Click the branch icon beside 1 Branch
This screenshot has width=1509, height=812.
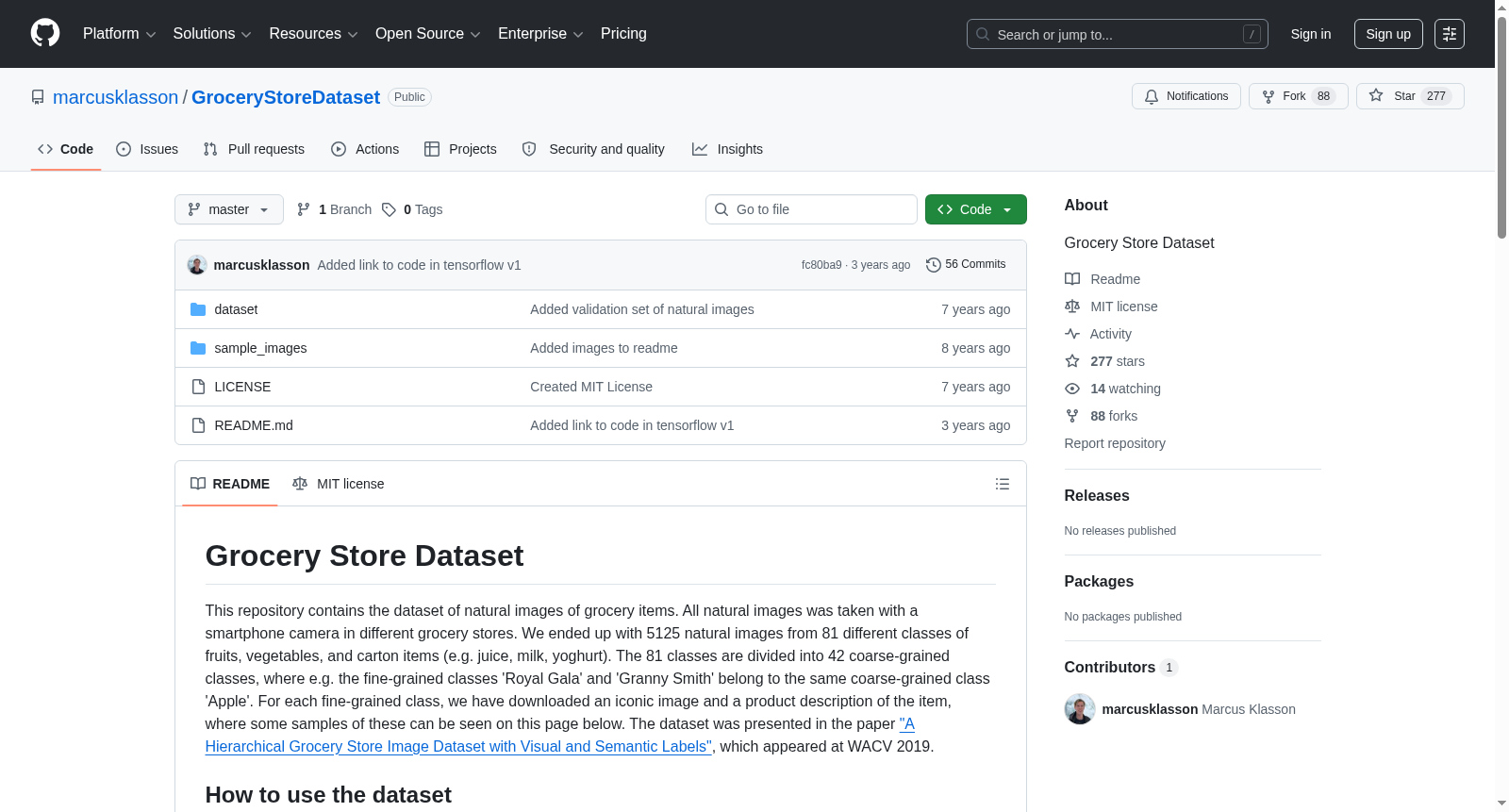click(x=304, y=209)
